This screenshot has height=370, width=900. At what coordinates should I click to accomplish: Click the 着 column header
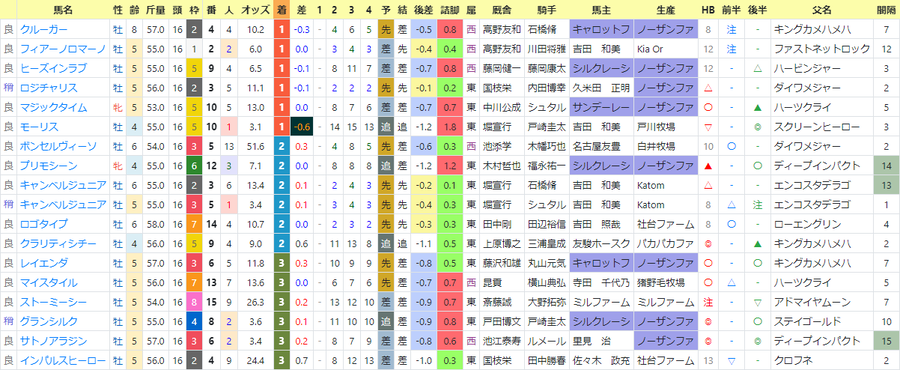coord(281,10)
